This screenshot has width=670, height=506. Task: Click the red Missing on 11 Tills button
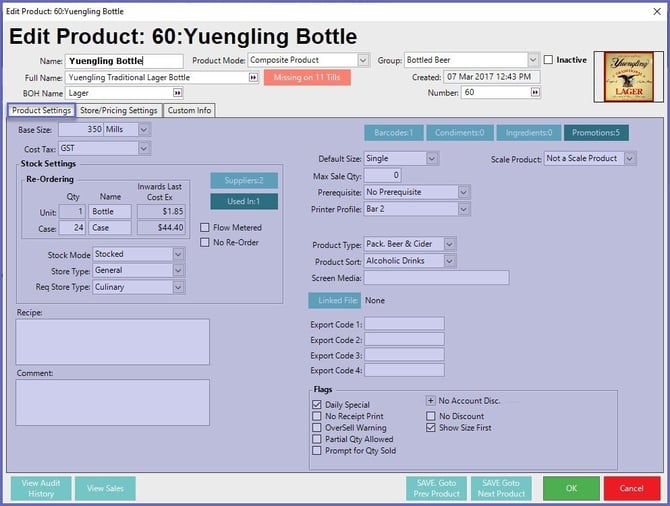pyautogui.click(x=300, y=77)
